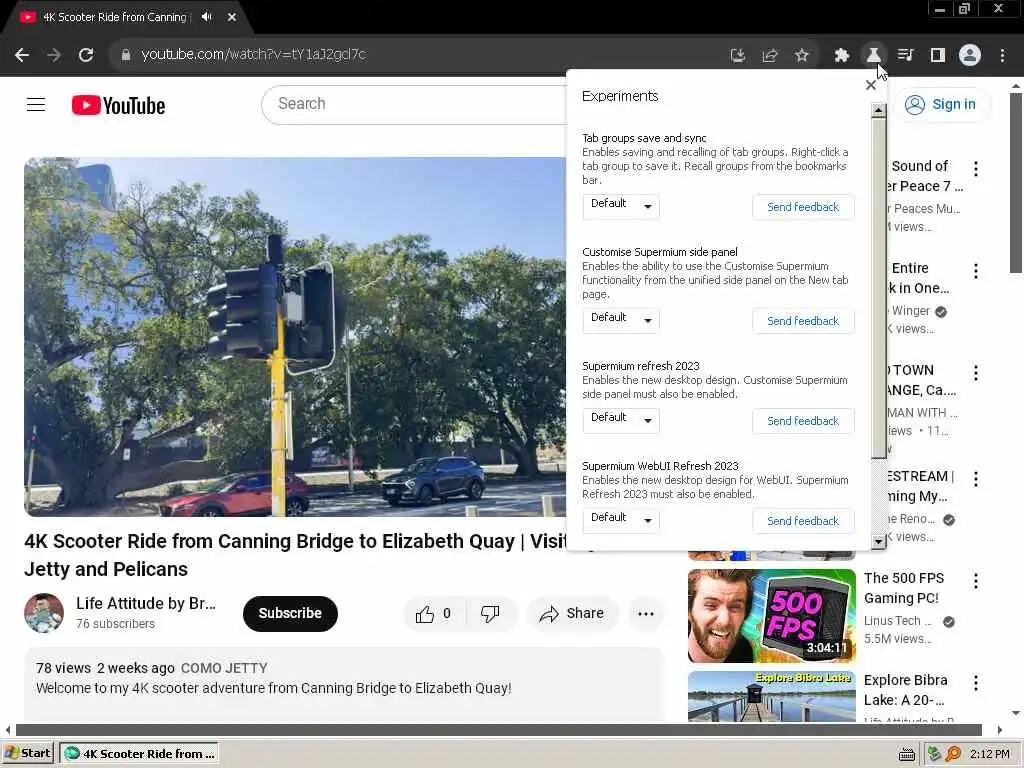Image resolution: width=1024 pixels, height=768 pixels.
Task: Show the browser side panel
Action: pyautogui.click(x=938, y=56)
